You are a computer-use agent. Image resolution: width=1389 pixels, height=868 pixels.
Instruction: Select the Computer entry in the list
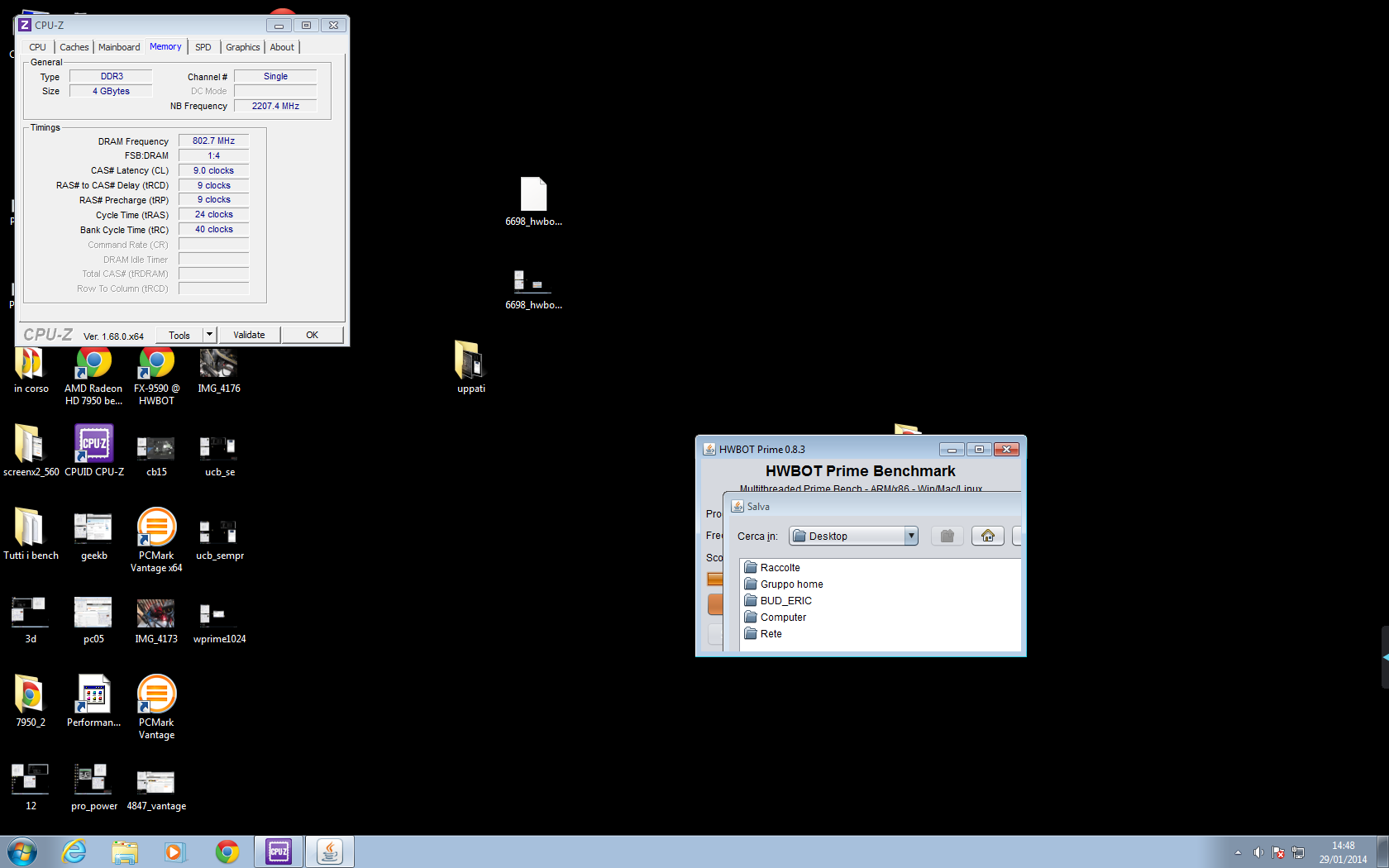[x=776, y=618]
